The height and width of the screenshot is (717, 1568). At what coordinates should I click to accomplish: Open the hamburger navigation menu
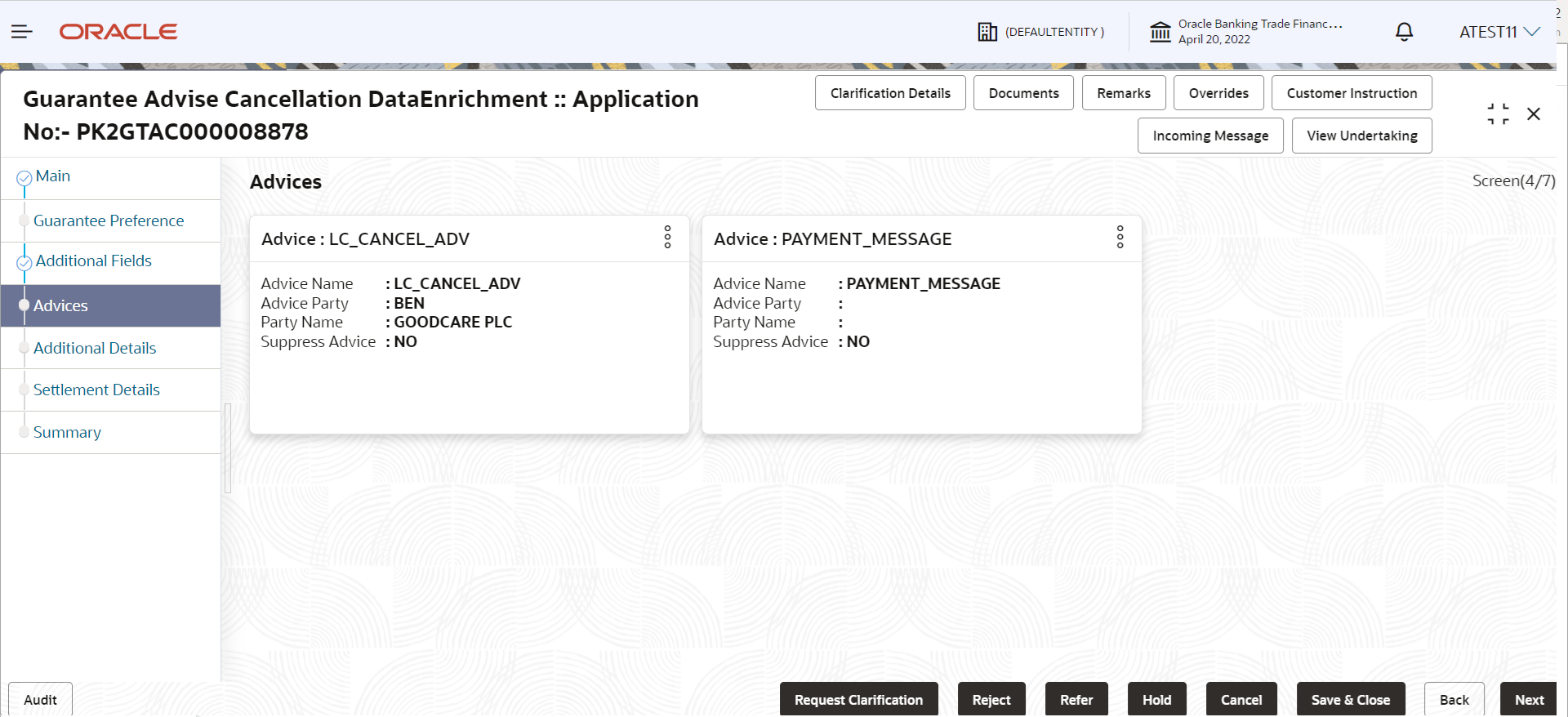(22, 32)
